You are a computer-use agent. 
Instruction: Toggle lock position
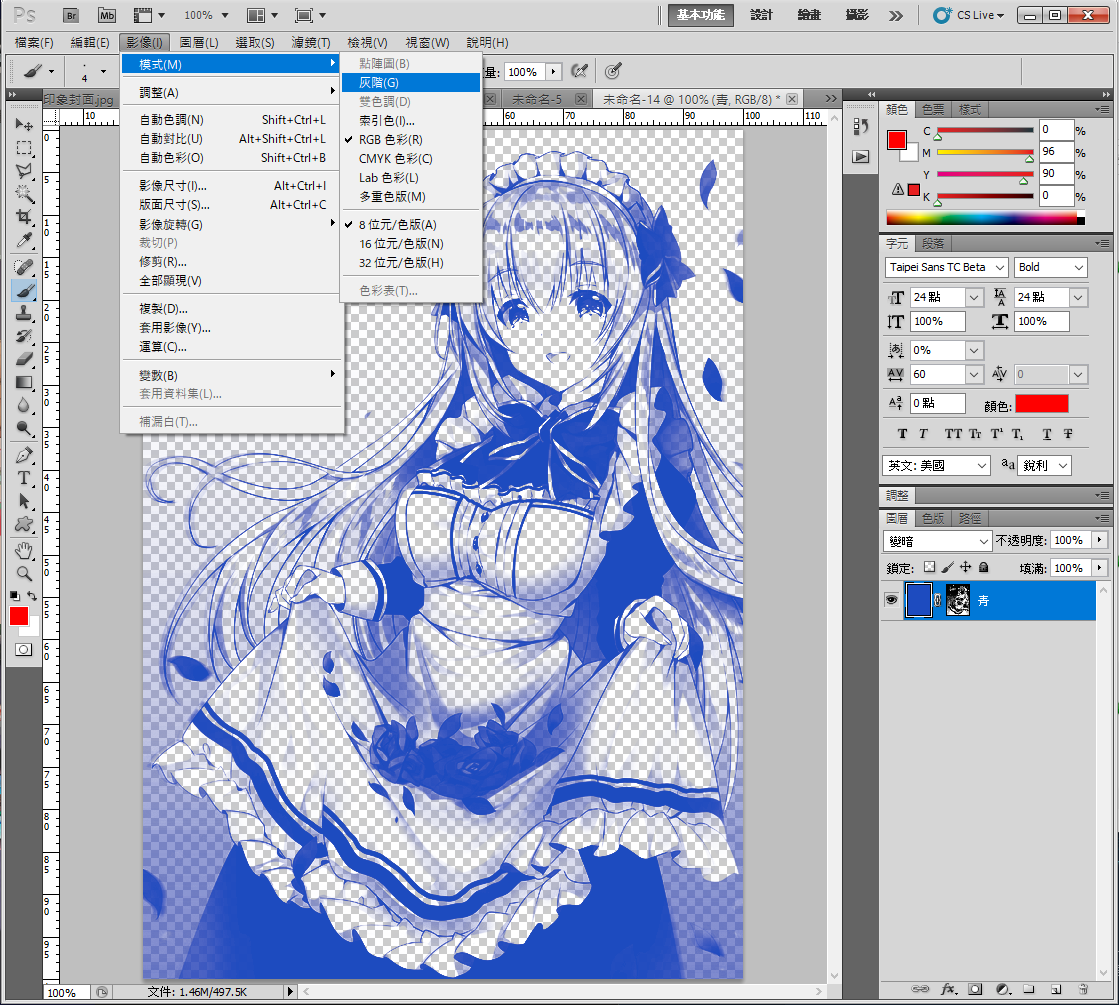[966, 567]
